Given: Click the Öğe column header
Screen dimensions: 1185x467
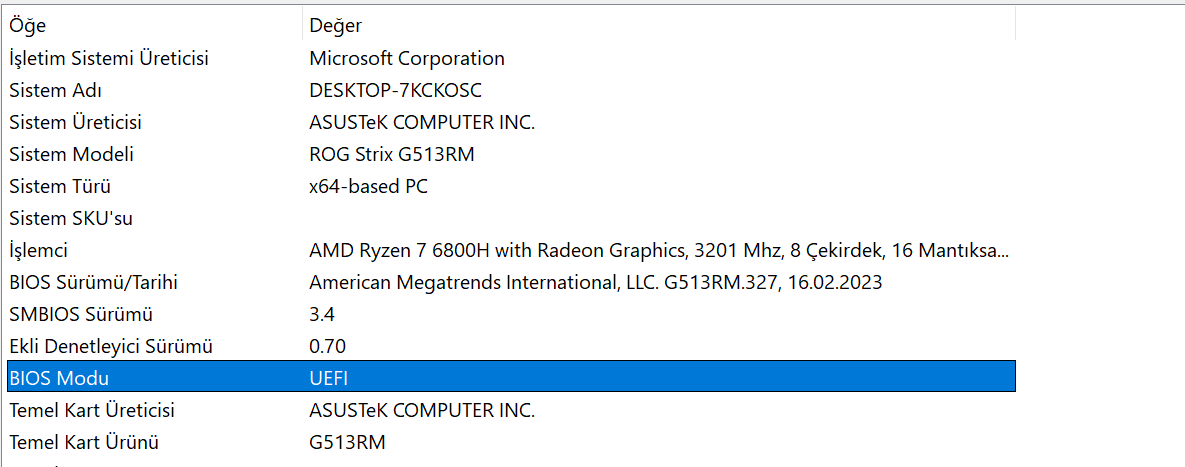Looking at the screenshot, I should 28,25.
